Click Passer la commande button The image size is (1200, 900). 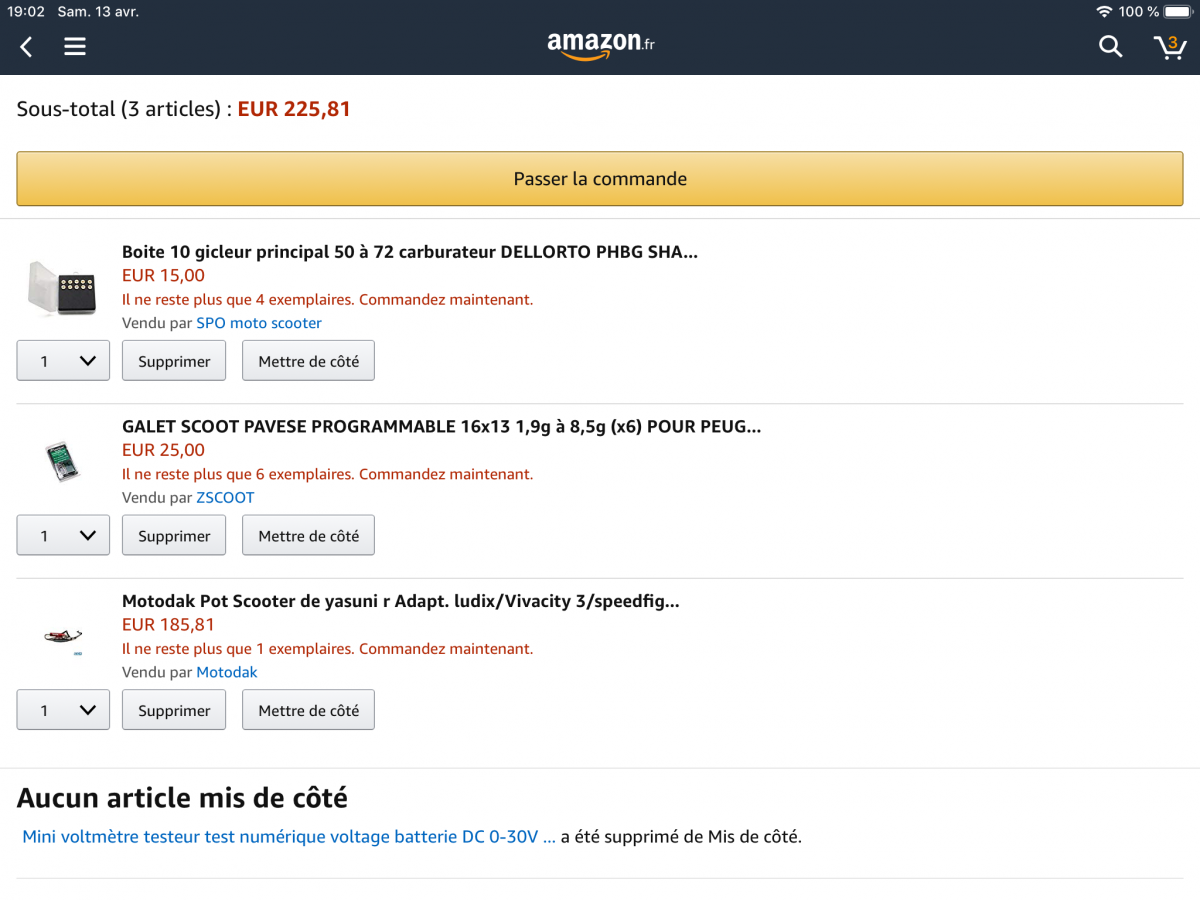coord(600,179)
